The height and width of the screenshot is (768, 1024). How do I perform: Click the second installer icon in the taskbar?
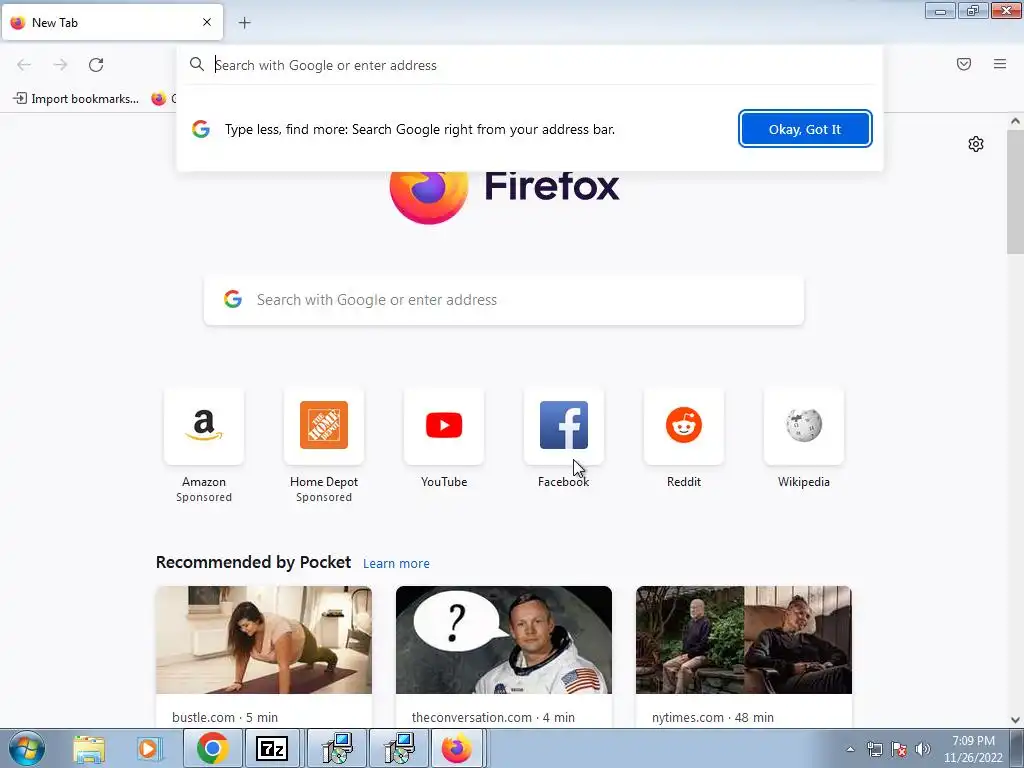tap(399, 748)
